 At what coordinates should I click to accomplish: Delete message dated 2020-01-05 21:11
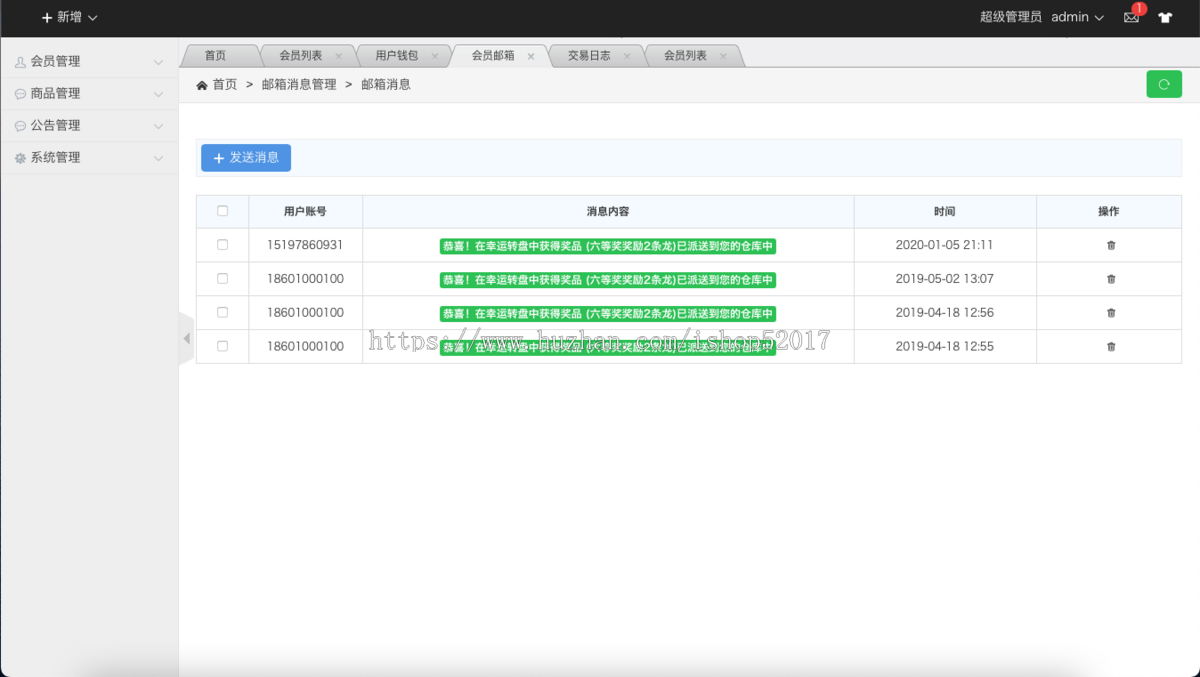pos(1111,245)
